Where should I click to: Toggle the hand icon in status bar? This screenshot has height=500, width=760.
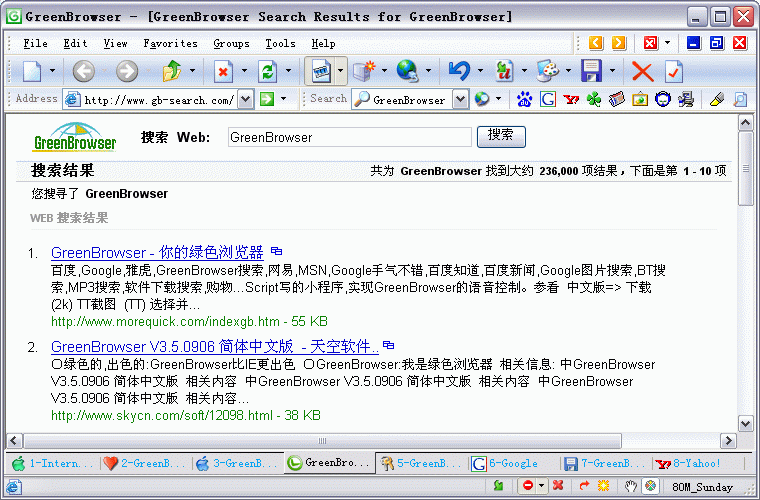coord(630,485)
